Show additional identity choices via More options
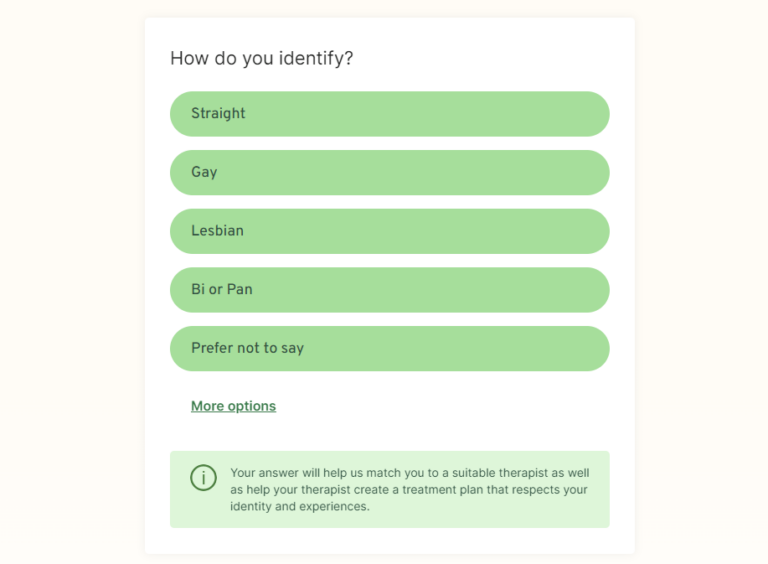 click(x=233, y=406)
